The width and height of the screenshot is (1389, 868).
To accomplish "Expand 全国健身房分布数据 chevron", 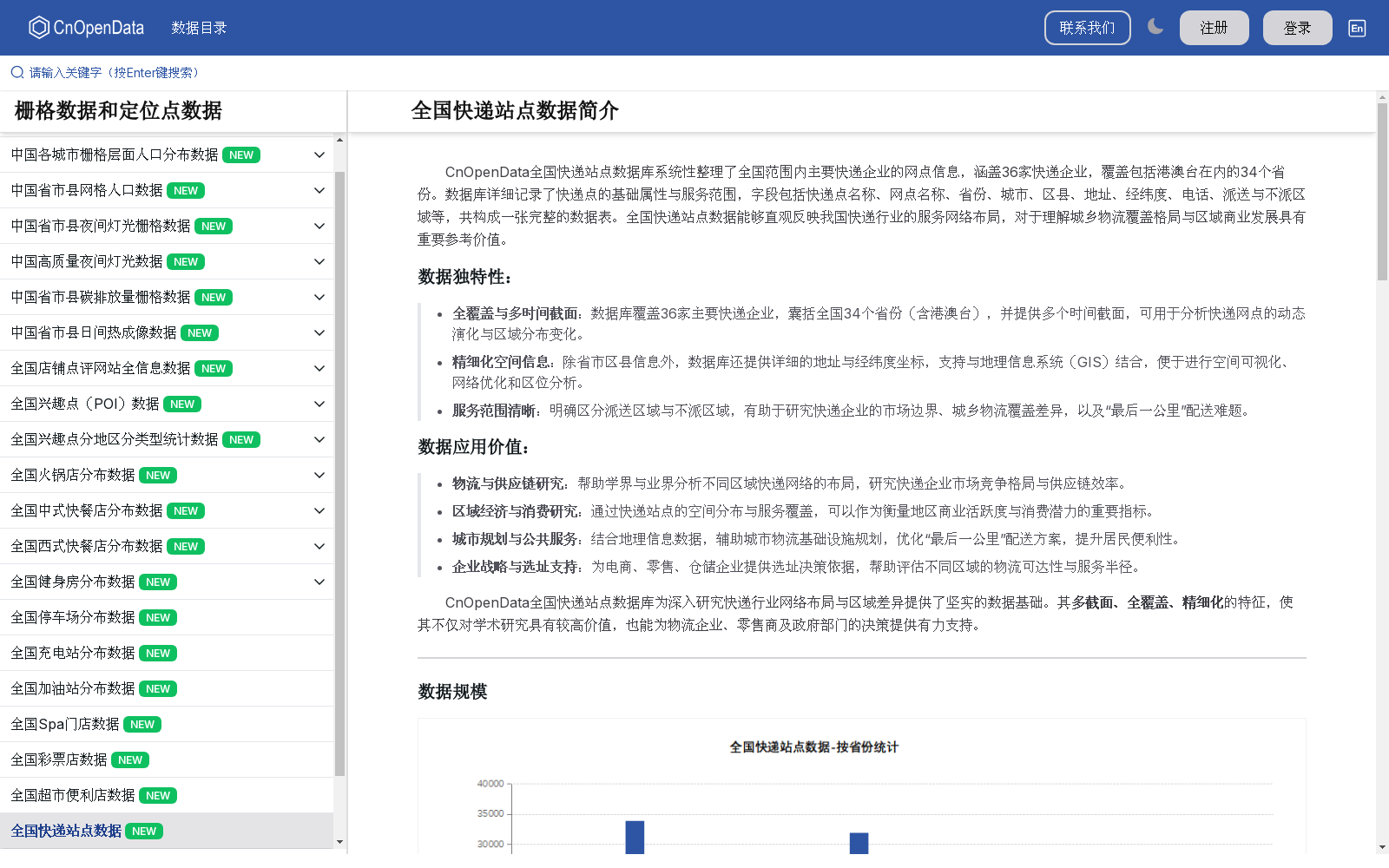I will [x=319, y=582].
